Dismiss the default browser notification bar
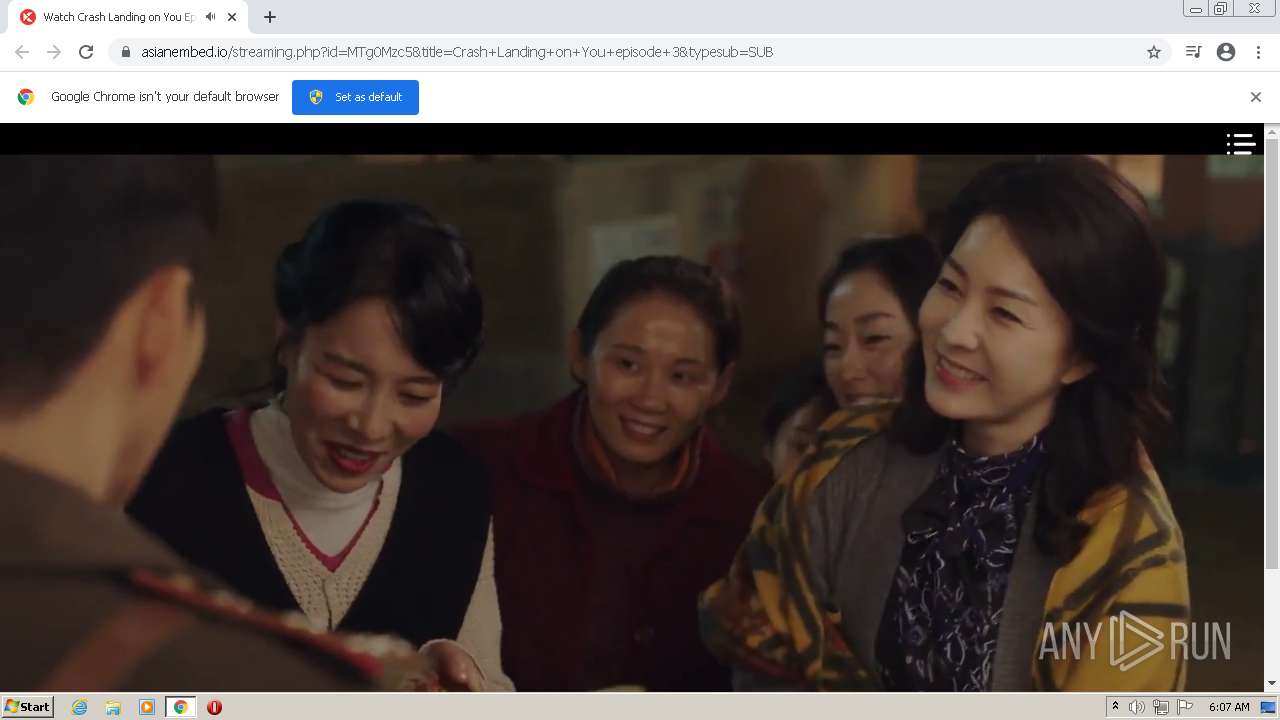Viewport: 1280px width, 720px height. (1256, 97)
